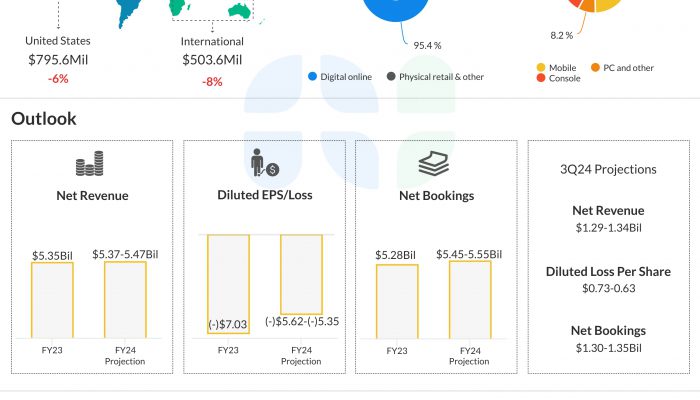Viewport: 700px width, 400px height.
Task: Click the yellow Mobile legend dot
Action: point(541,67)
